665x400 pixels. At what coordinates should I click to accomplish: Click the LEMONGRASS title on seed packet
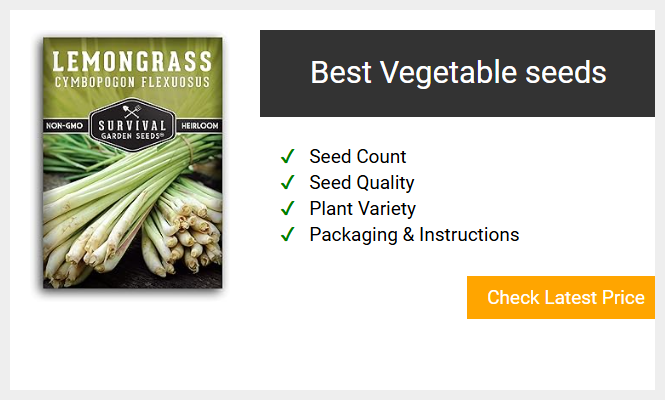[x=132, y=62]
